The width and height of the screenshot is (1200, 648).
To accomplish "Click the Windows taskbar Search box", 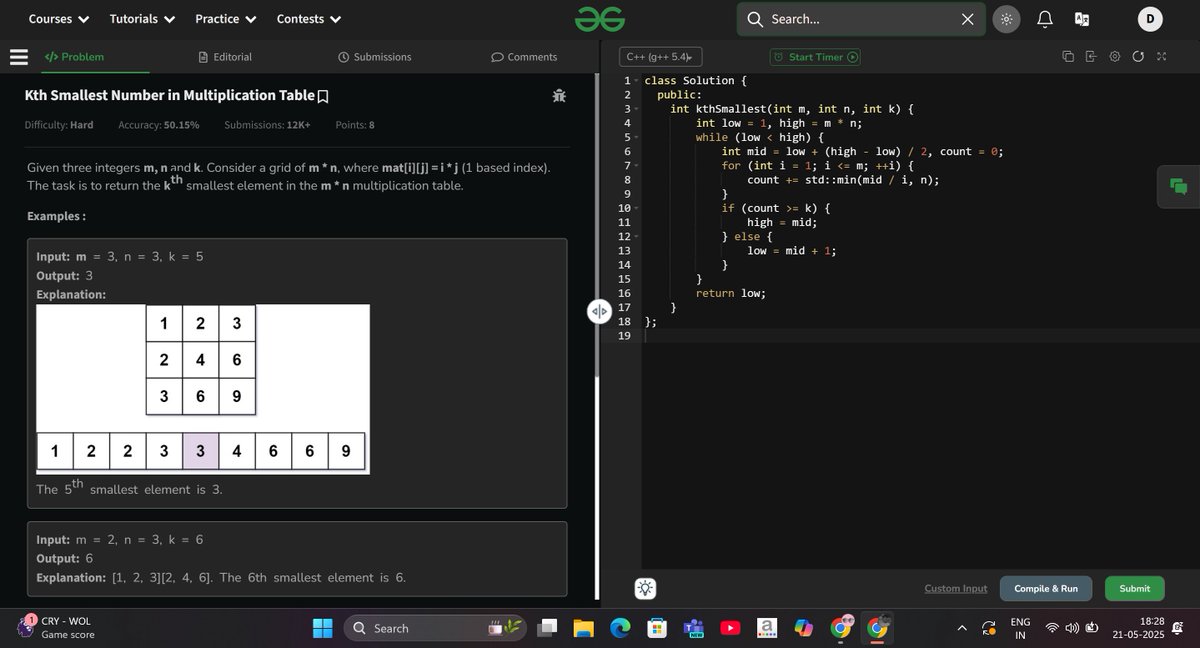I will [435, 628].
